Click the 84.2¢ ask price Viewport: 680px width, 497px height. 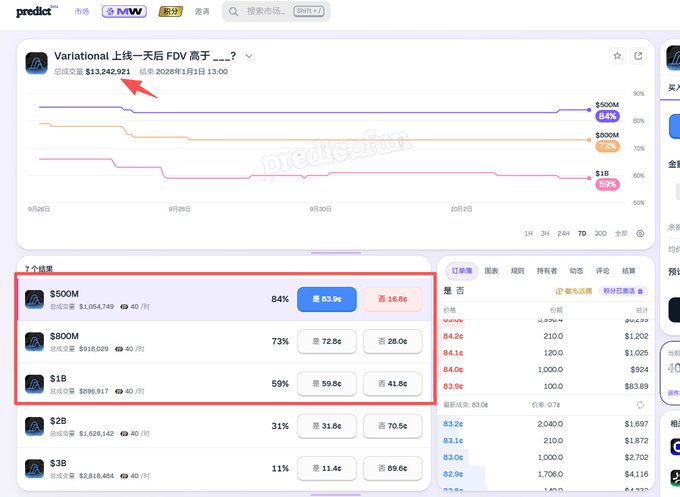(453, 336)
